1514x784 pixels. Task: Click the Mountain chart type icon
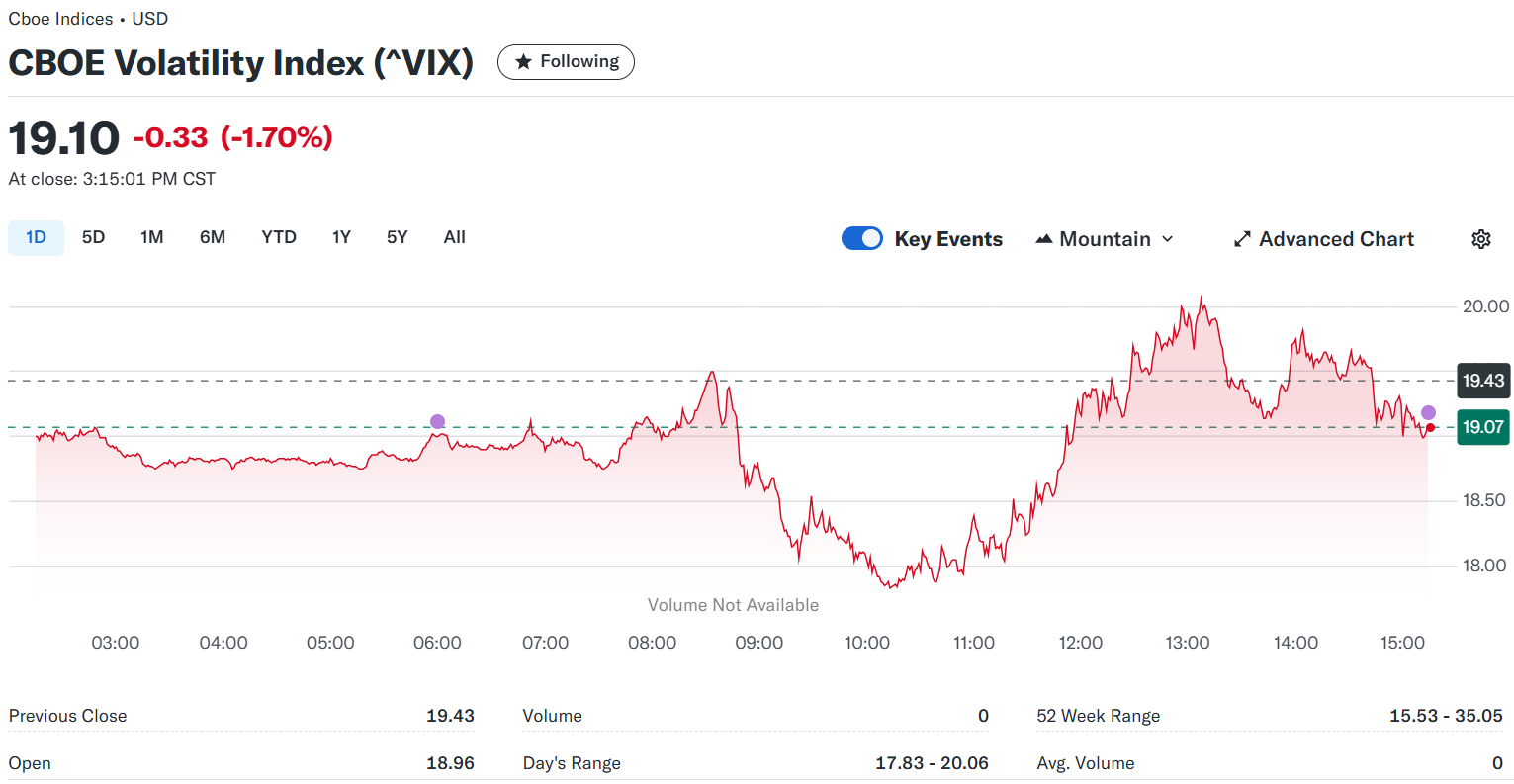coord(1043,239)
